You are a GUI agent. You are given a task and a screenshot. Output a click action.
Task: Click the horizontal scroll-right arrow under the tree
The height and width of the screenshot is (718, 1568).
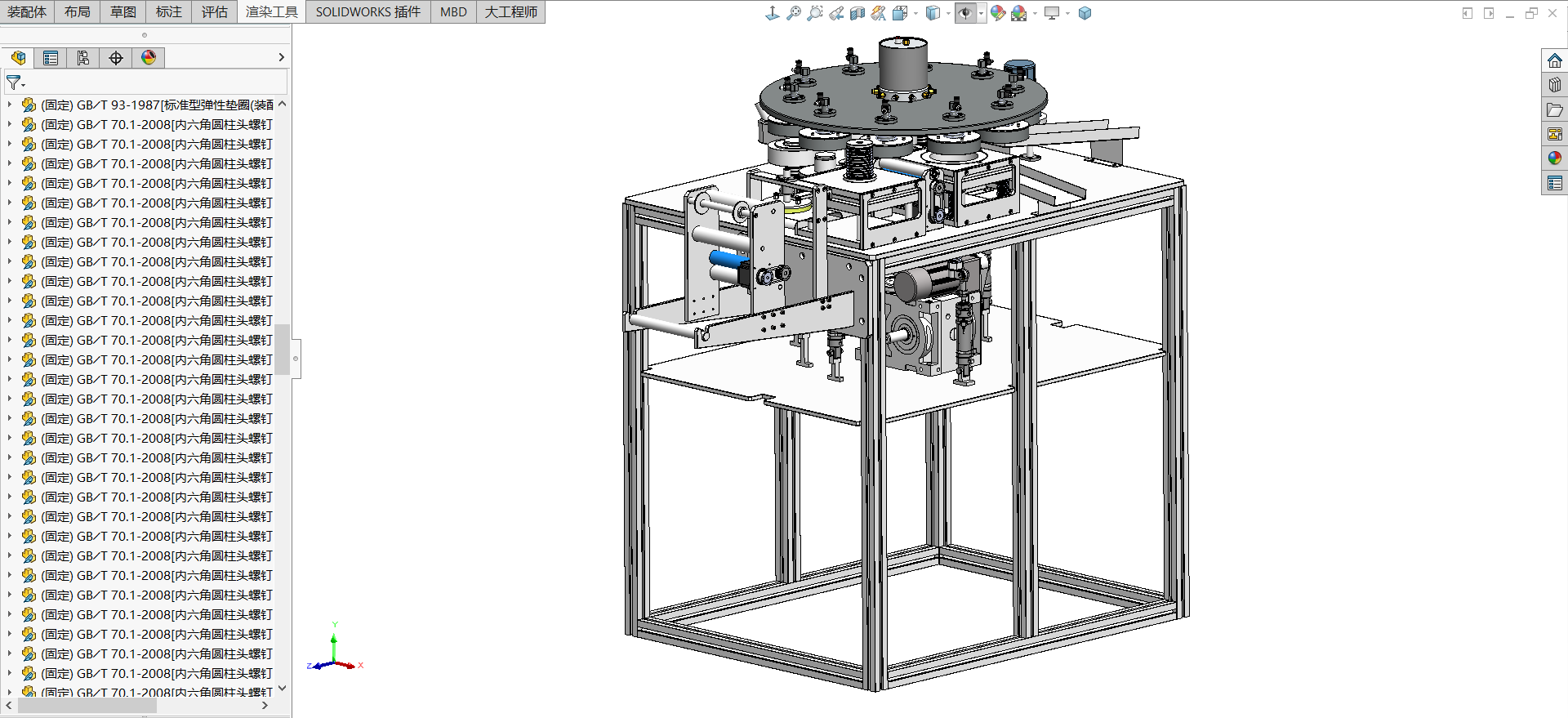(x=265, y=705)
